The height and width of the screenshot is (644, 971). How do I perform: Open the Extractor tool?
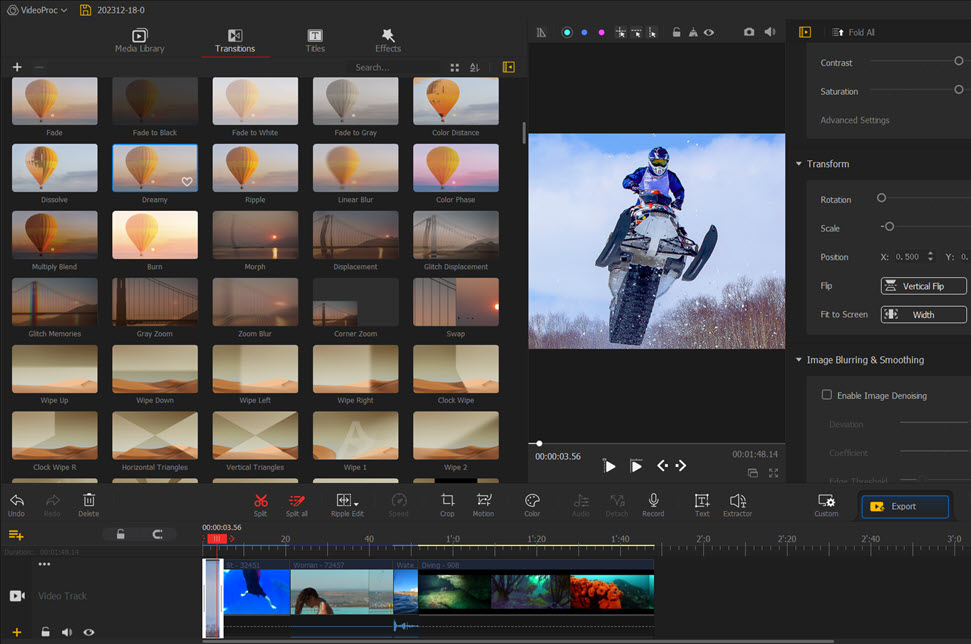point(737,504)
